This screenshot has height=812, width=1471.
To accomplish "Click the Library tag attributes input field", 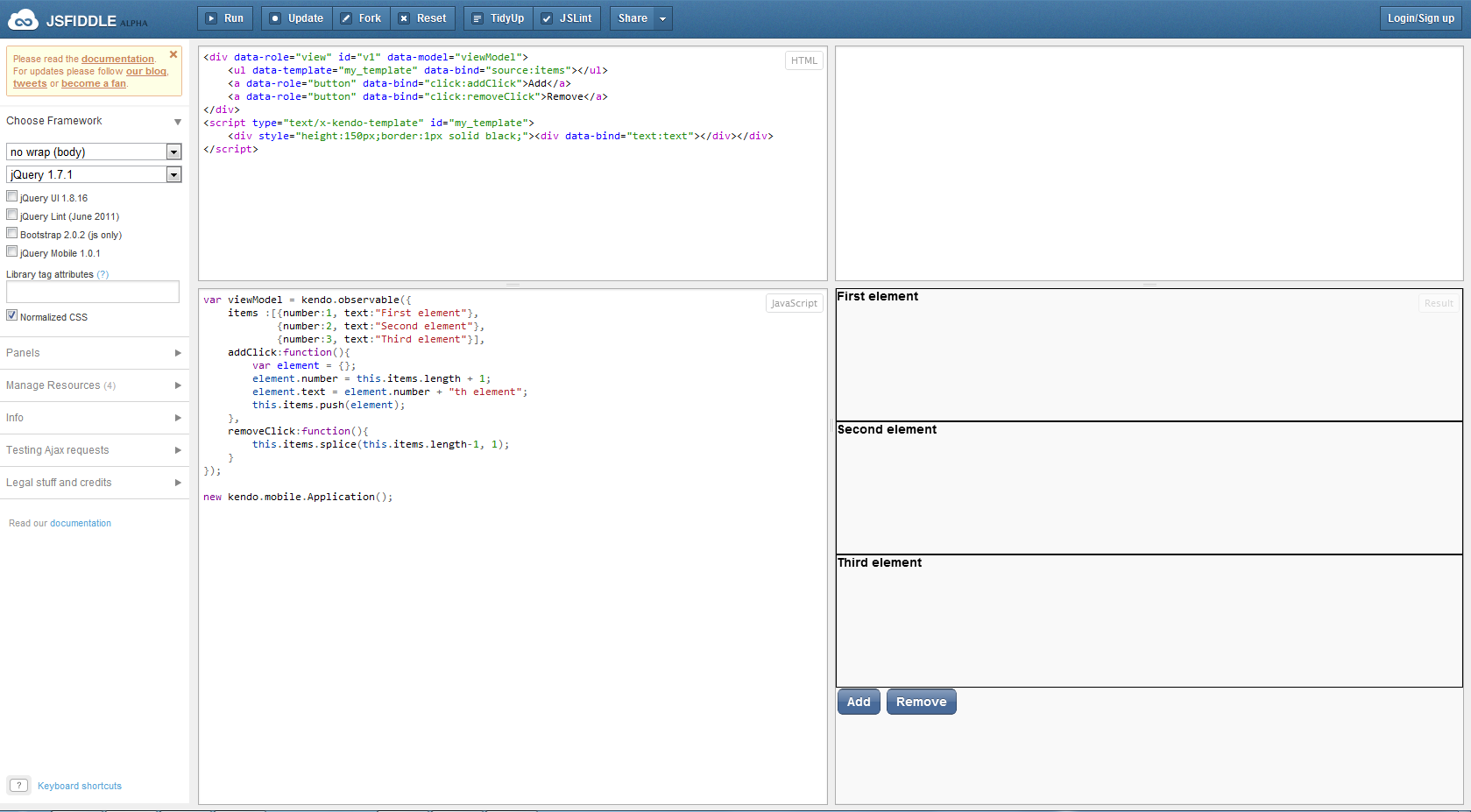I will pyautogui.click(x=93, y=292).
